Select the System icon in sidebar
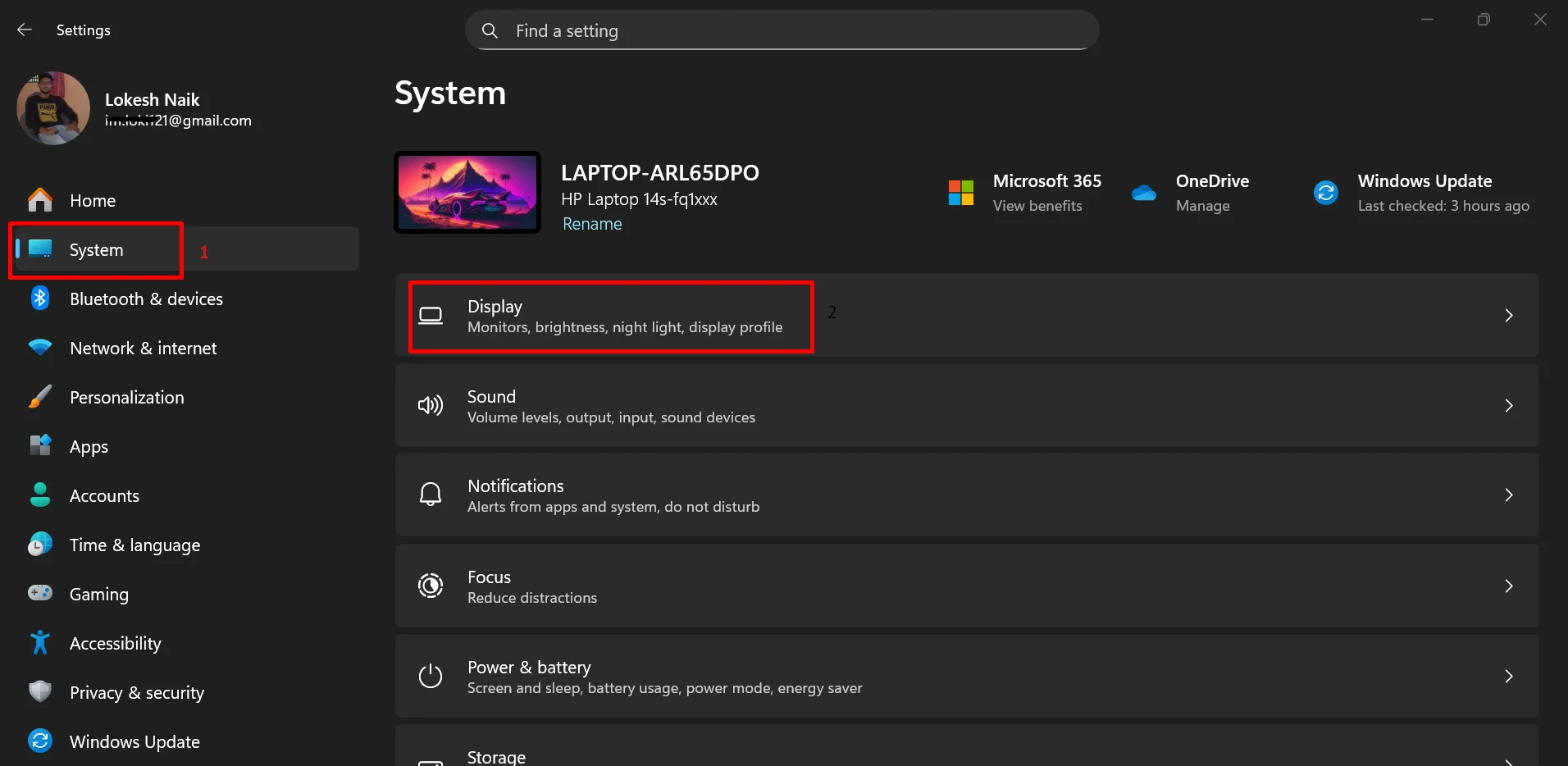1568x766 pixels. [x=39, y=249]
